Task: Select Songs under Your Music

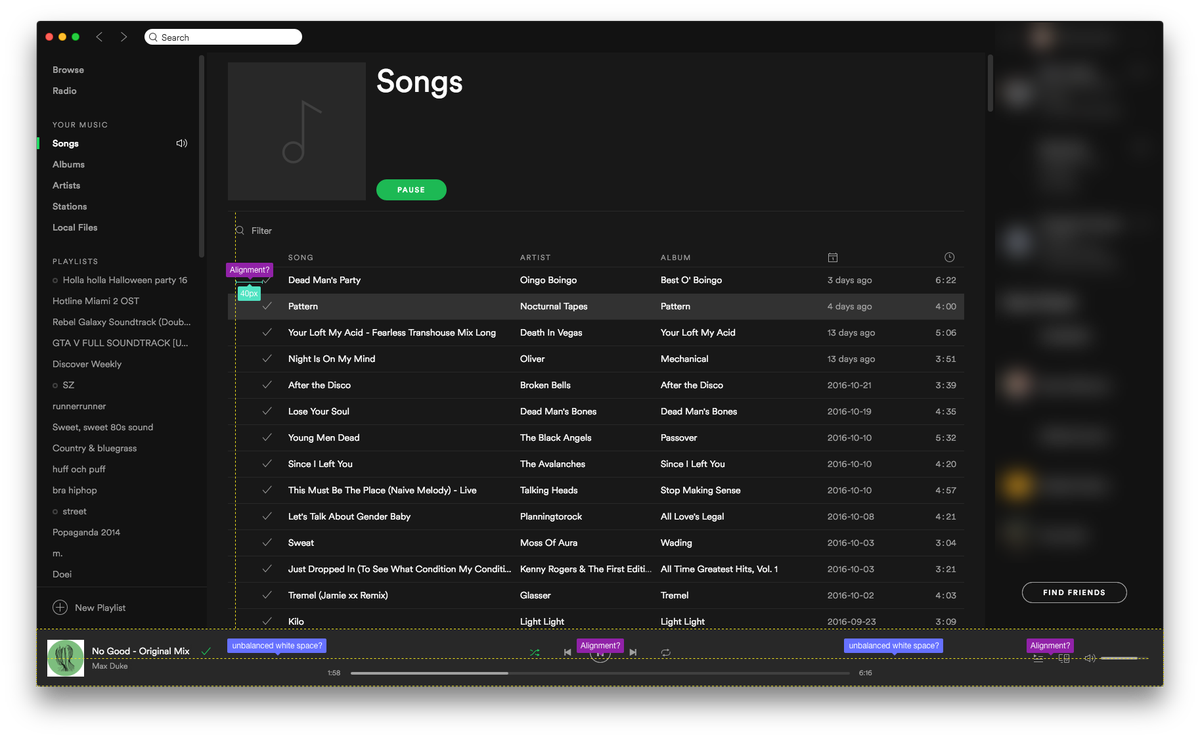Action: click(65, 143)
